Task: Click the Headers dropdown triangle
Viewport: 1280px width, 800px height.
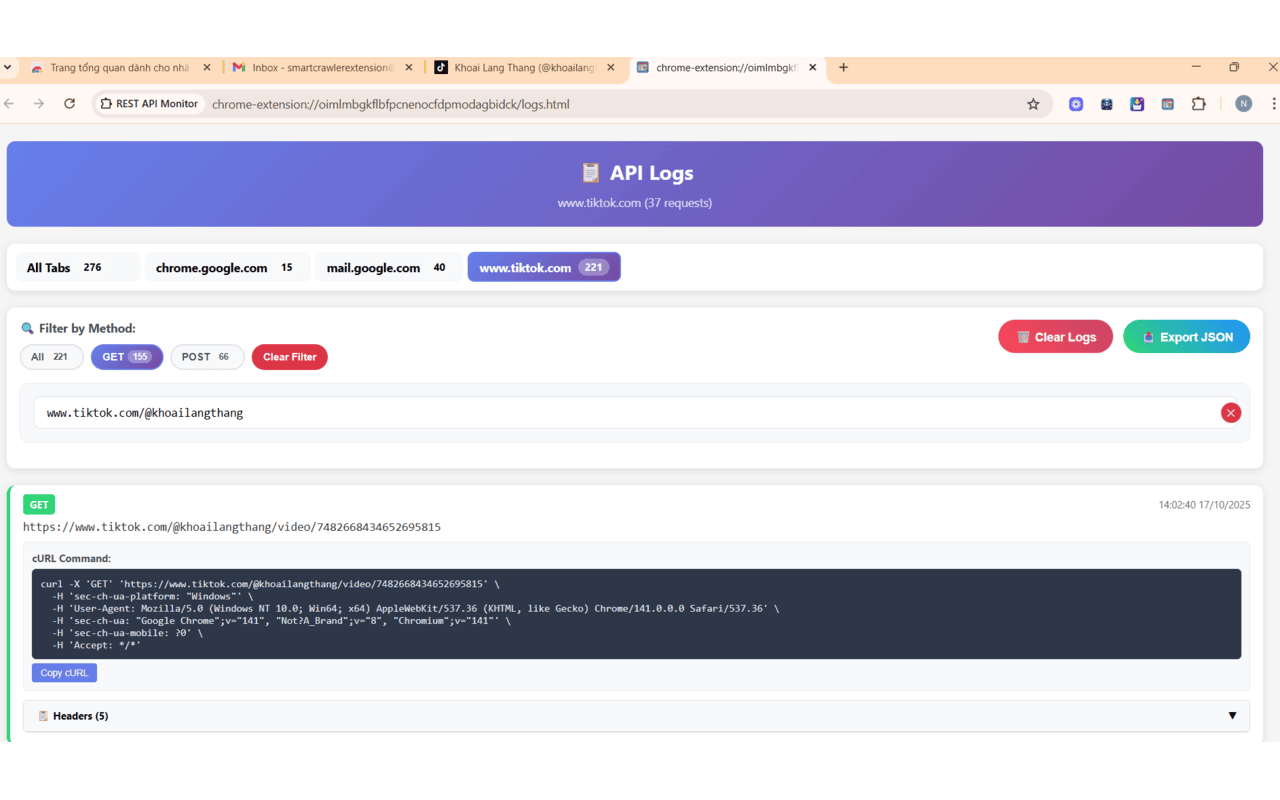Action: point(1232,716)
